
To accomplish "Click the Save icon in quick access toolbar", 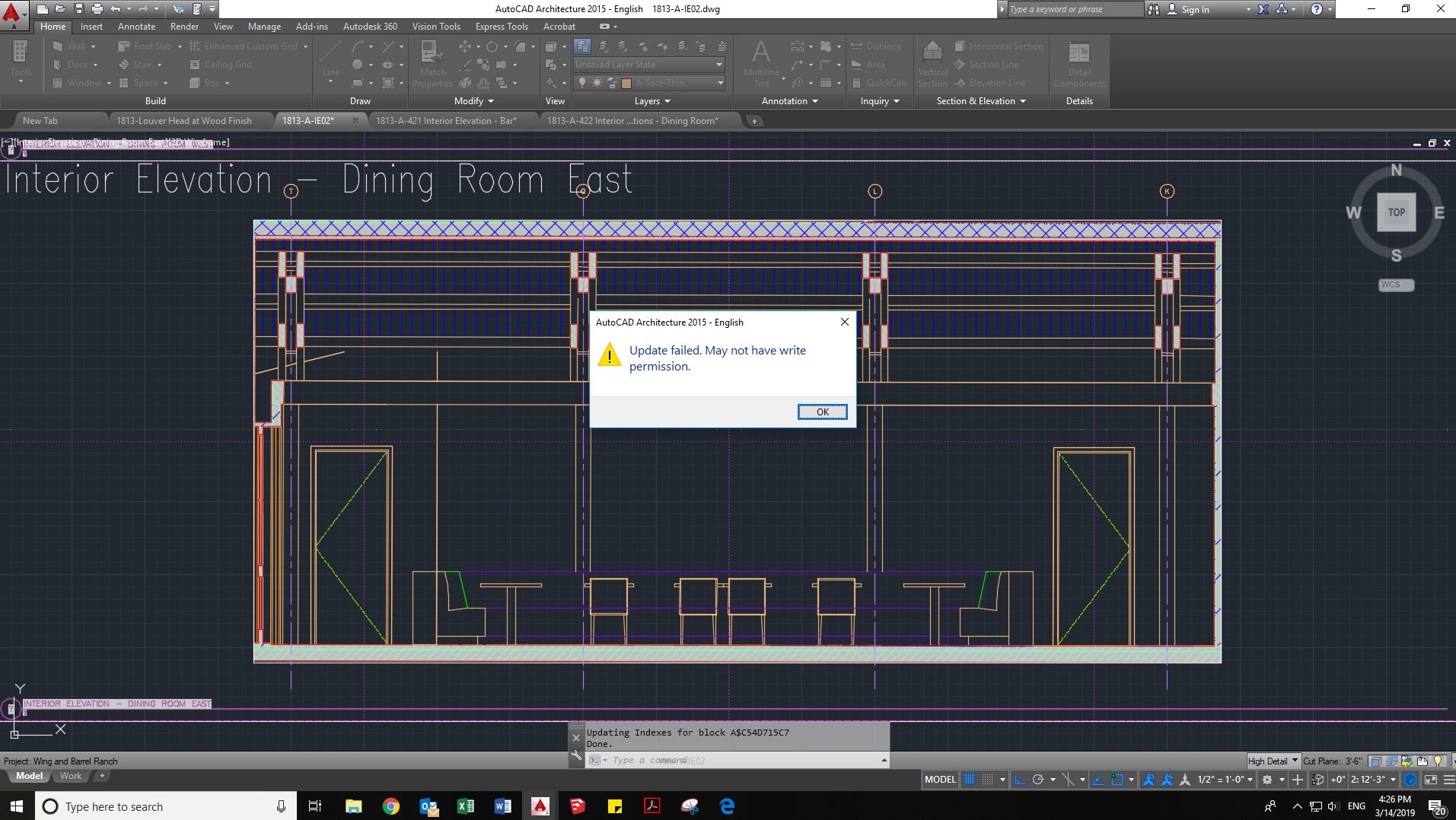I will [78, 9].
